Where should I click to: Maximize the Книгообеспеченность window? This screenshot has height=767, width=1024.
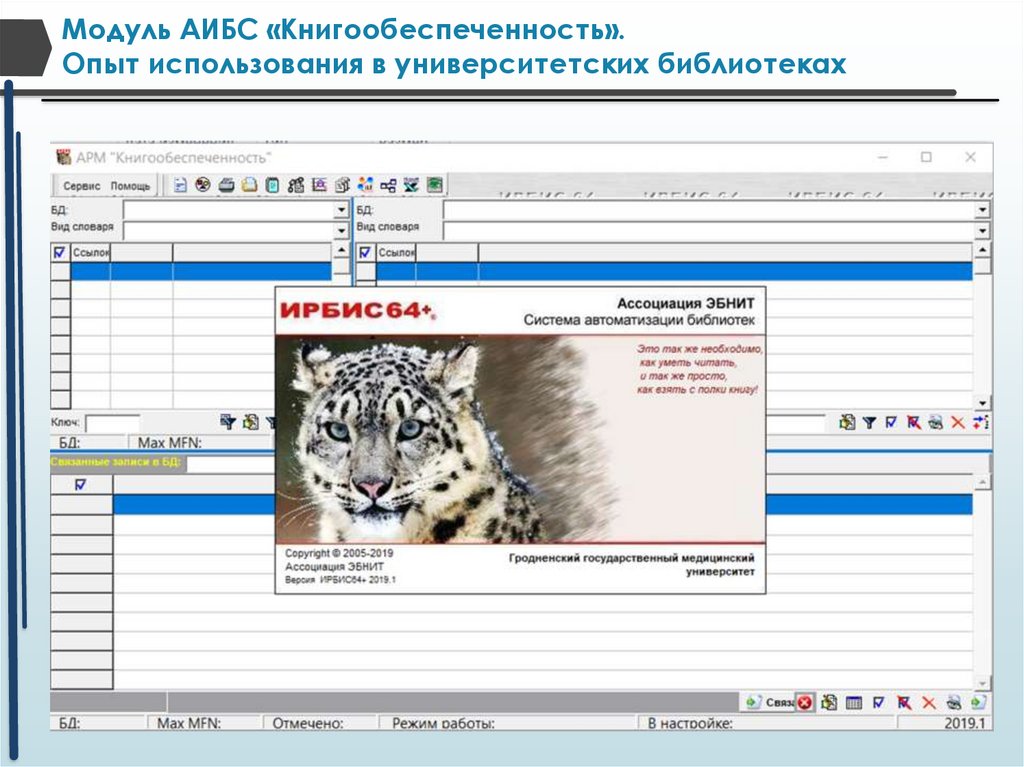[x=926, y=157]
